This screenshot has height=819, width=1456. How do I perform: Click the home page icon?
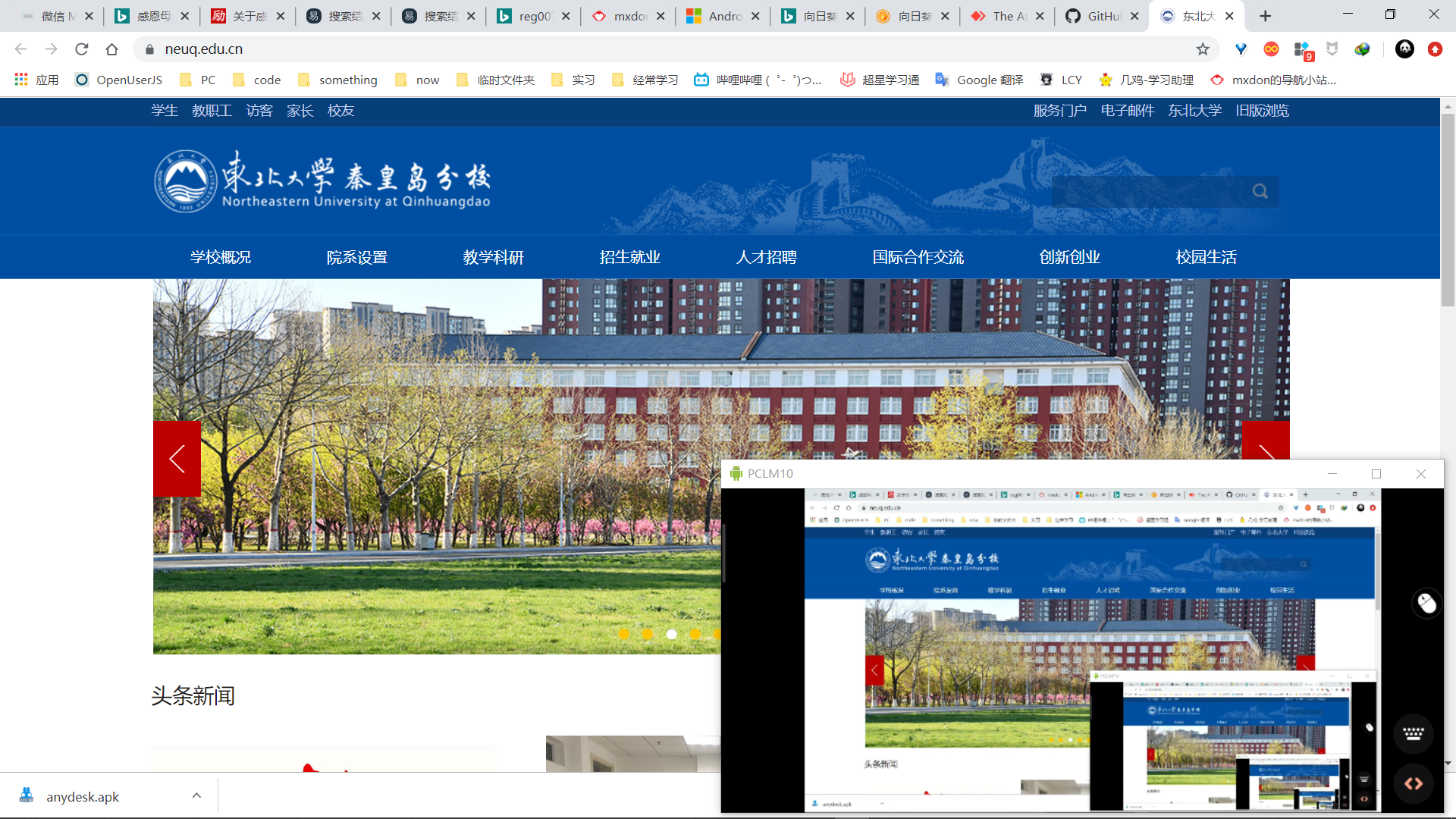coord(112,49)
